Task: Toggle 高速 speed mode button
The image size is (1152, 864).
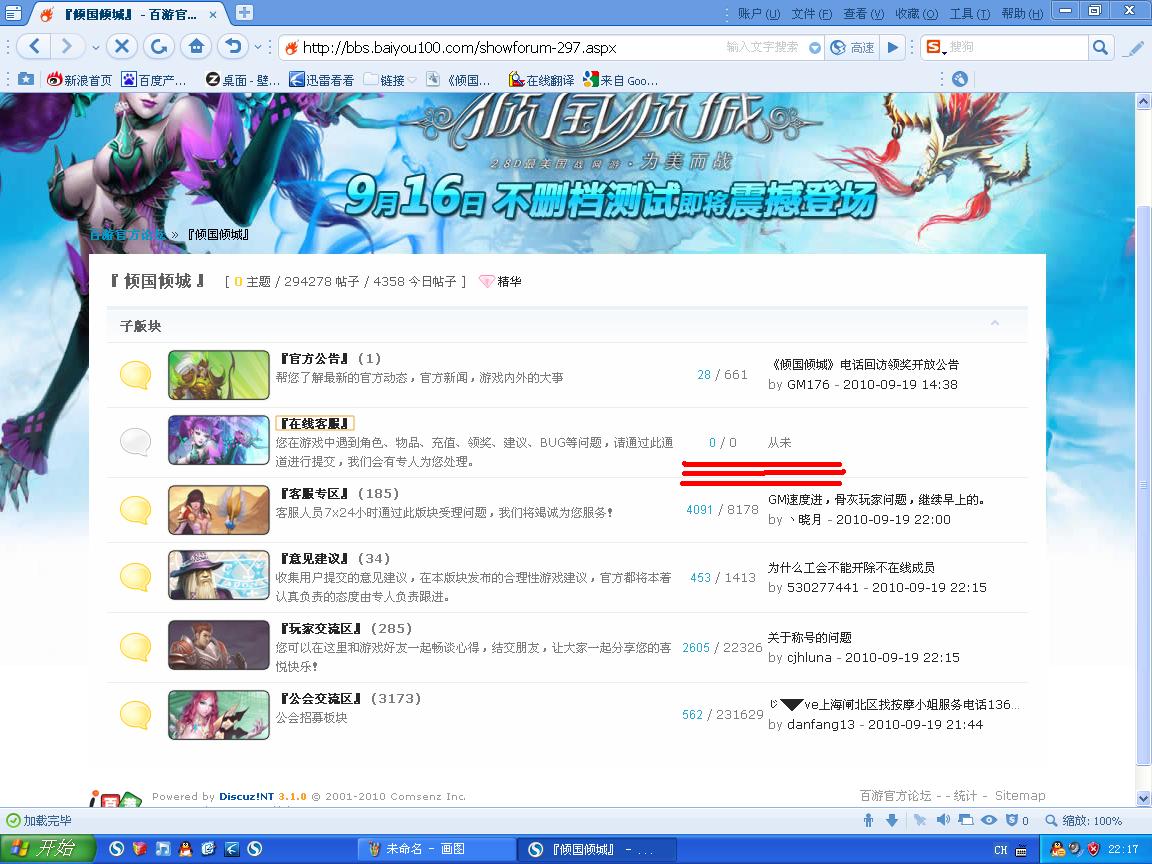Action: (x=852, y=47)
